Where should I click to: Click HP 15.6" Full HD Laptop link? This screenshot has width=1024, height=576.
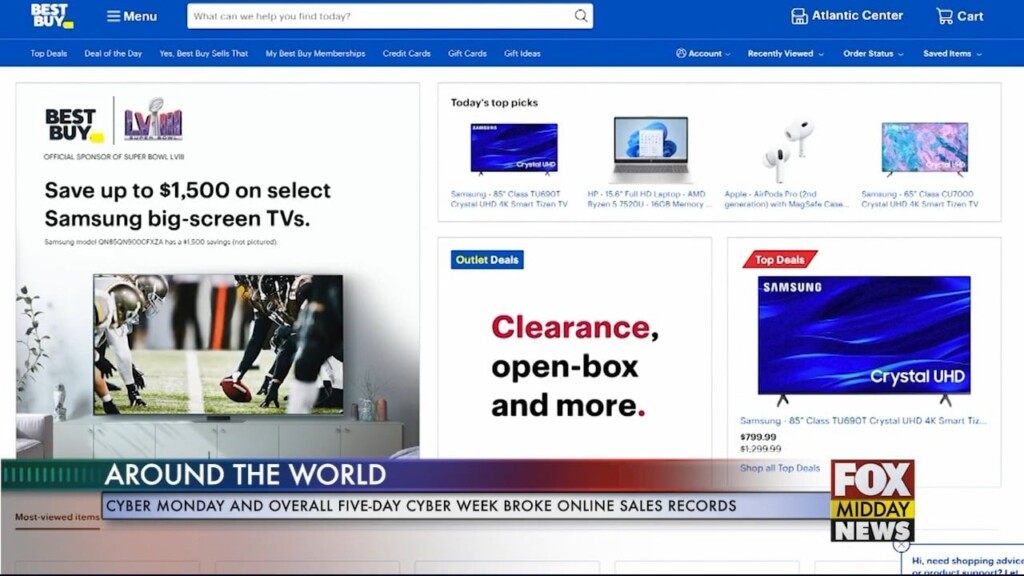coord(647,199)
